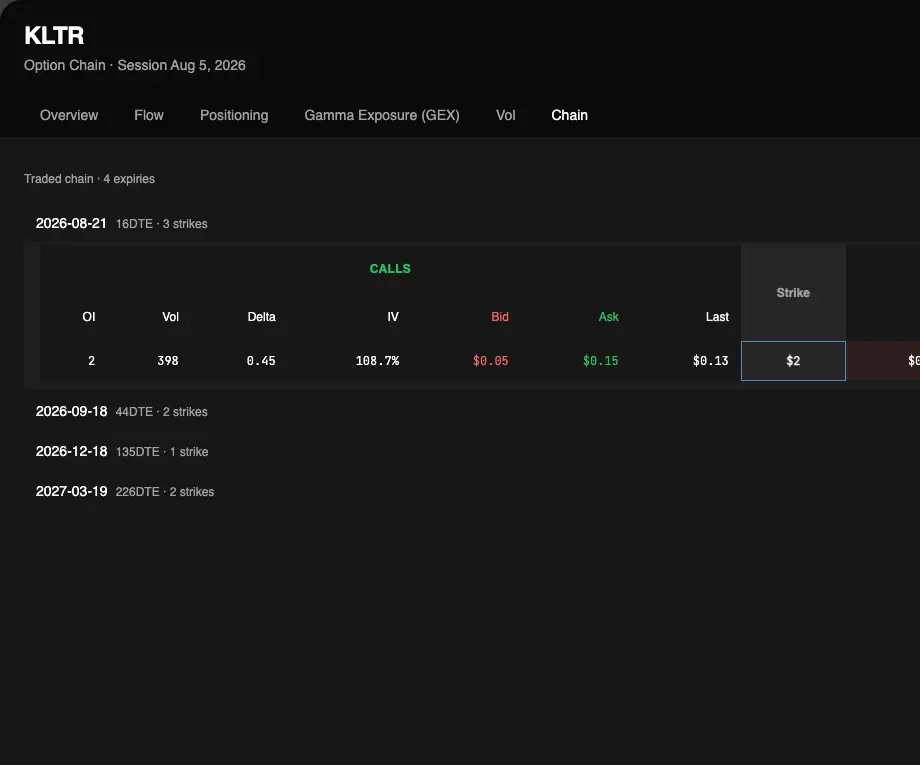The height and width of the screenshot is (765, 920).
Task: Select the Chain tab
Action: point(569,115)
